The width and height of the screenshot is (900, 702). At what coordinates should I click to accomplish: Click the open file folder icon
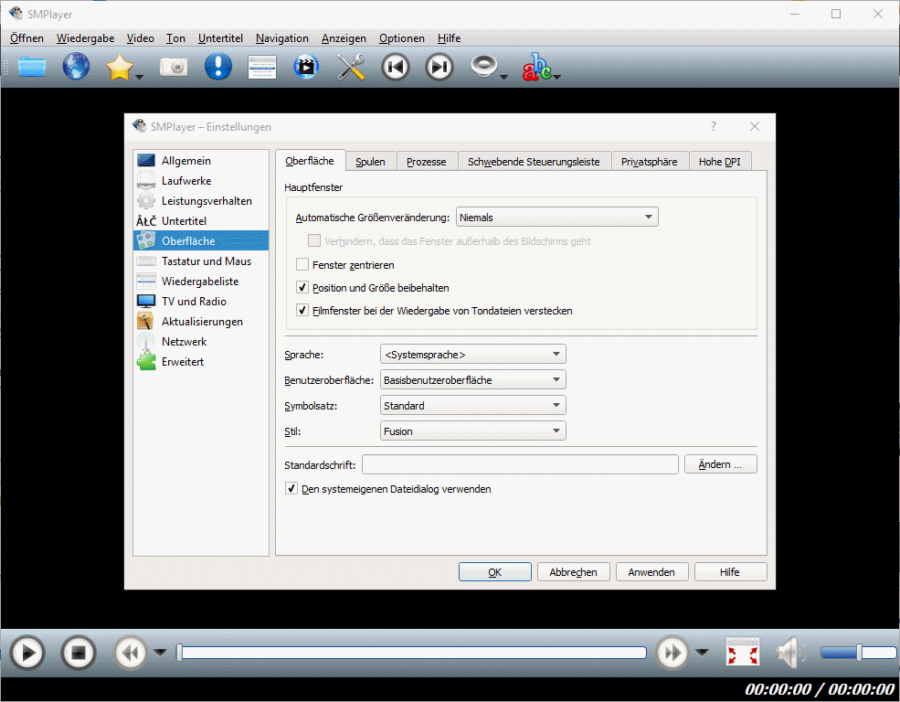32,67
